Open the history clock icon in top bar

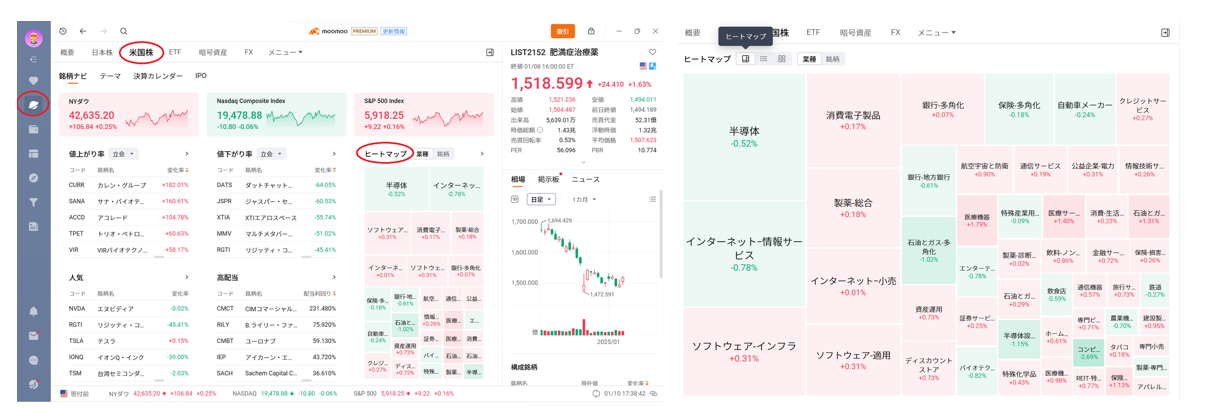[63, 32]
